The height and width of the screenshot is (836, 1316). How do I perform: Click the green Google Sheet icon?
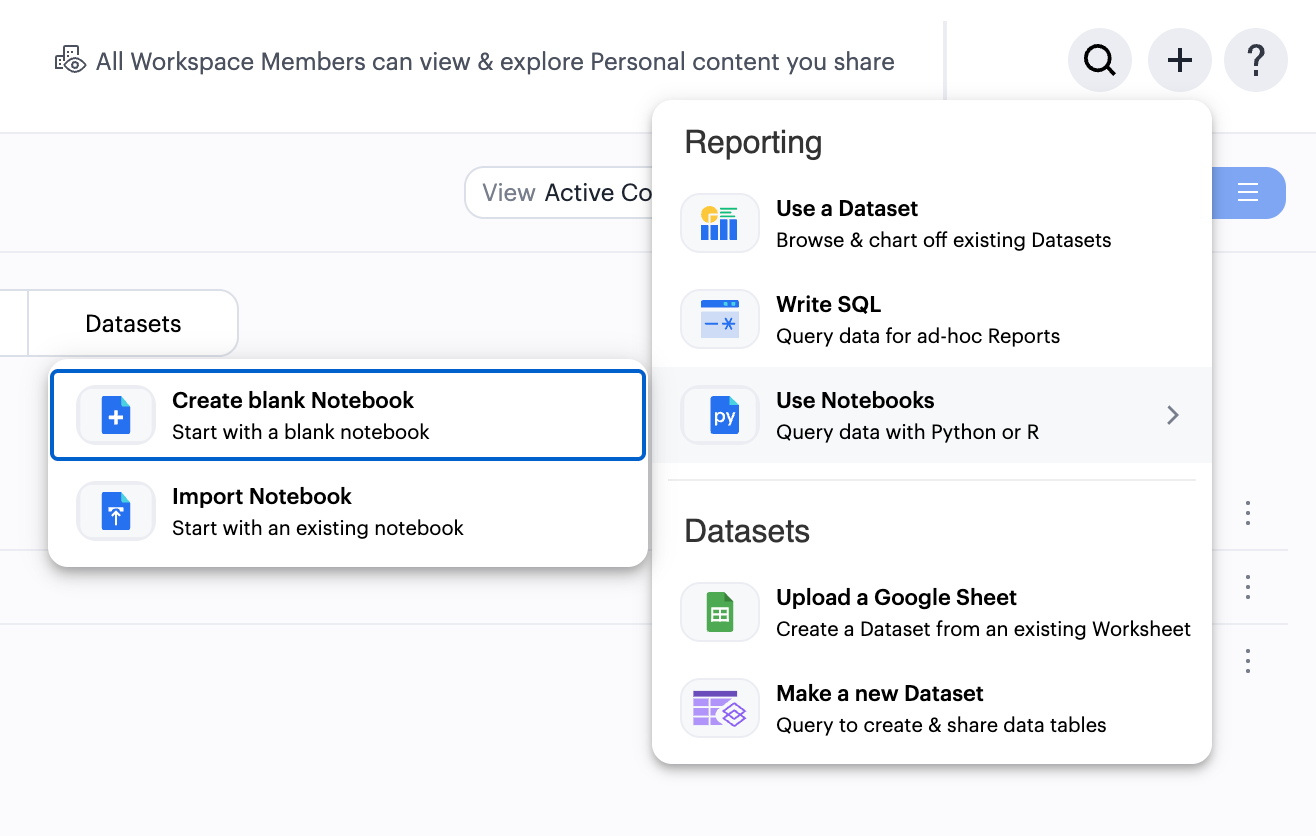719,612
